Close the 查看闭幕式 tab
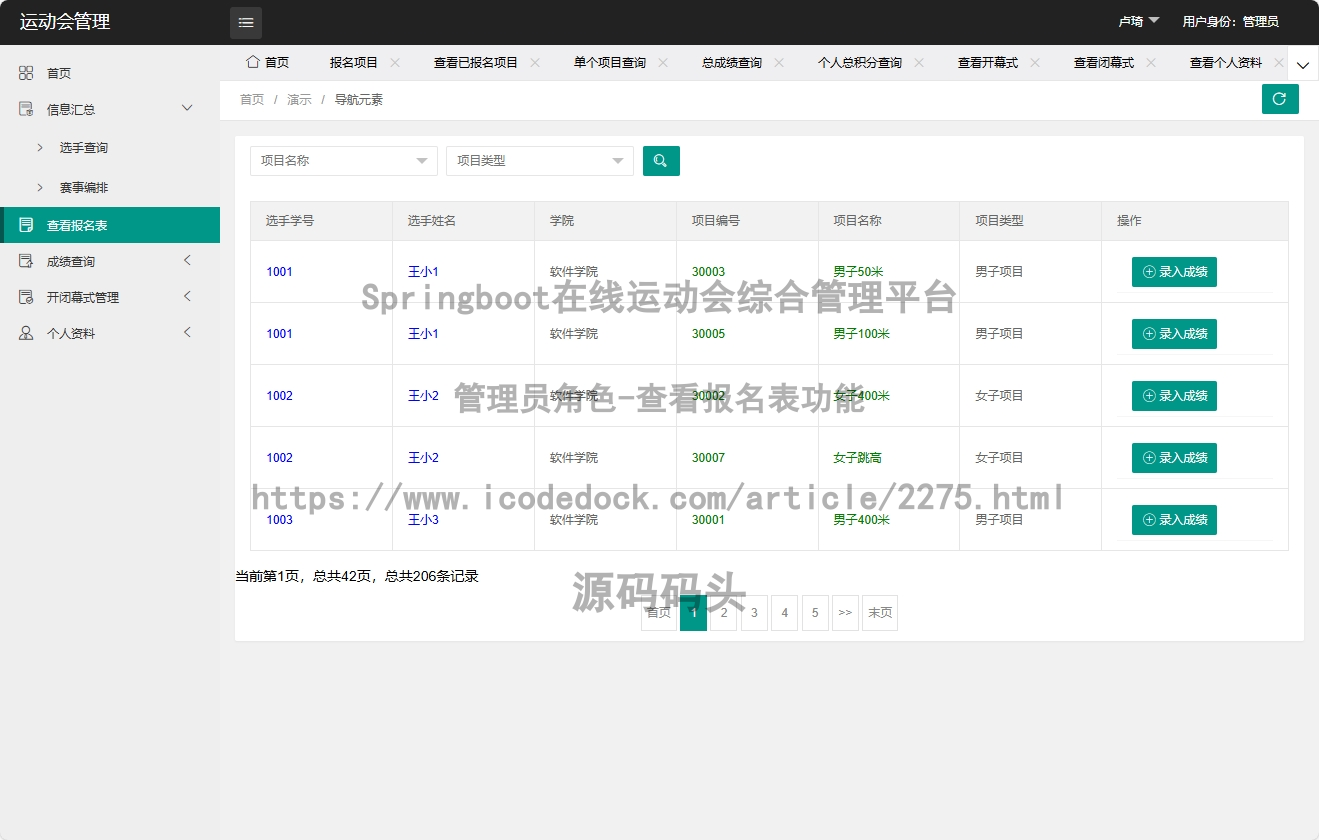The height and width of the screenshot is (840, 1319). pos(1151,62)
